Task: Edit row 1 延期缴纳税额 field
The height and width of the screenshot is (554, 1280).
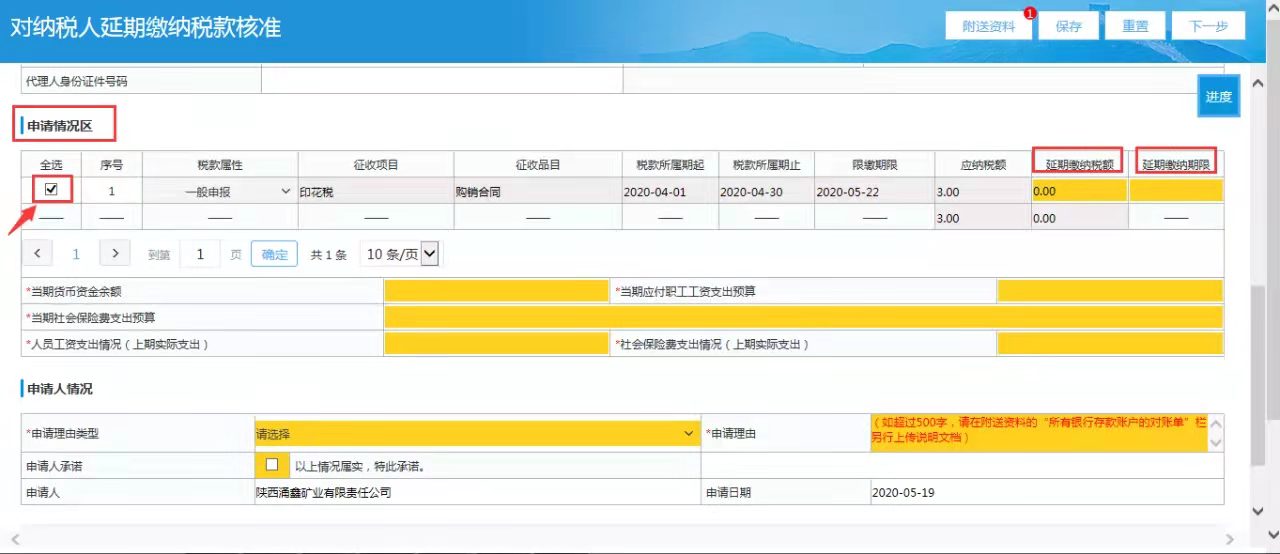Action: pos(1080,190)
